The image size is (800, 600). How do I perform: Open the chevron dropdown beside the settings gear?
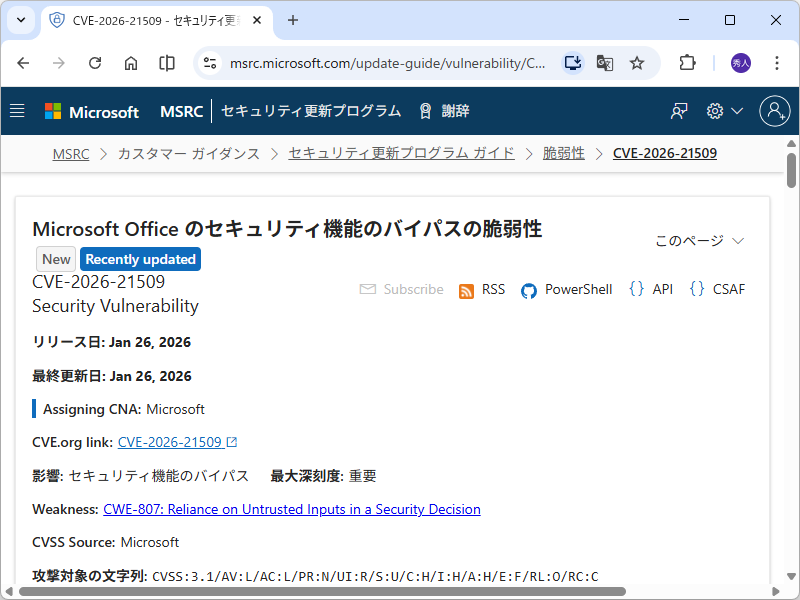click(736, 111)
